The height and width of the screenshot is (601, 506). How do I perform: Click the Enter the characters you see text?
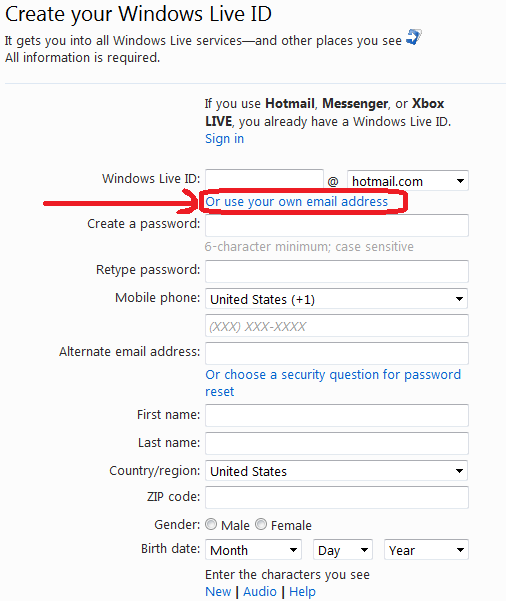[x=287, y=575]
